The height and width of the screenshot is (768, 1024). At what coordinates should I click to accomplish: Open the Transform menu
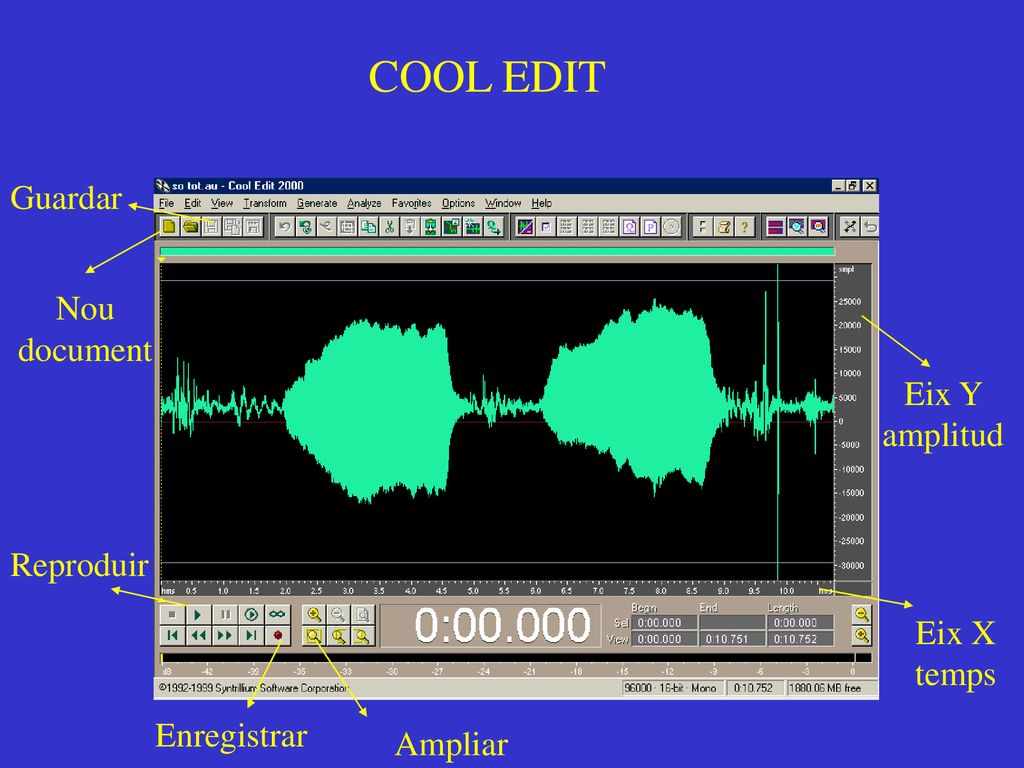pos(265,203)
